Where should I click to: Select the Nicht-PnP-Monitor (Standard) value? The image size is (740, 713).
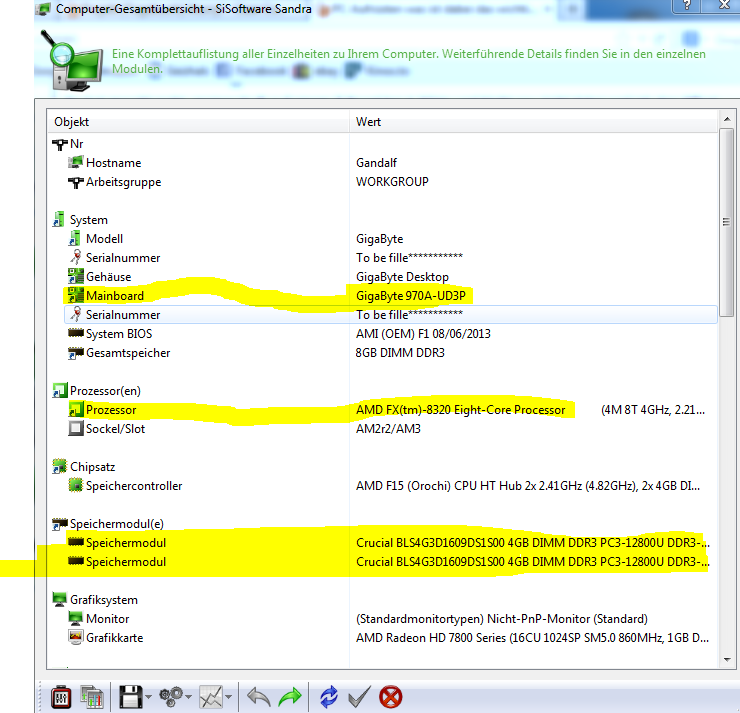click(x=502, y=619)
